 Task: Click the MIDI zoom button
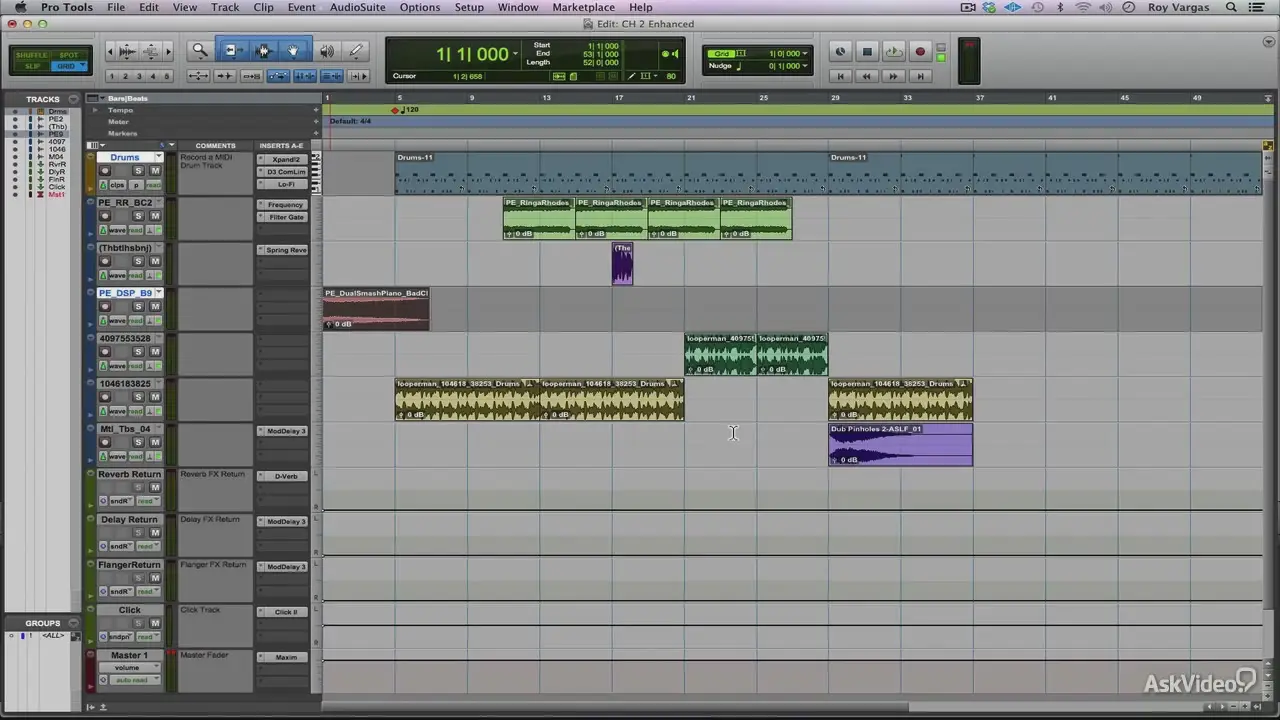coord(150,51)
